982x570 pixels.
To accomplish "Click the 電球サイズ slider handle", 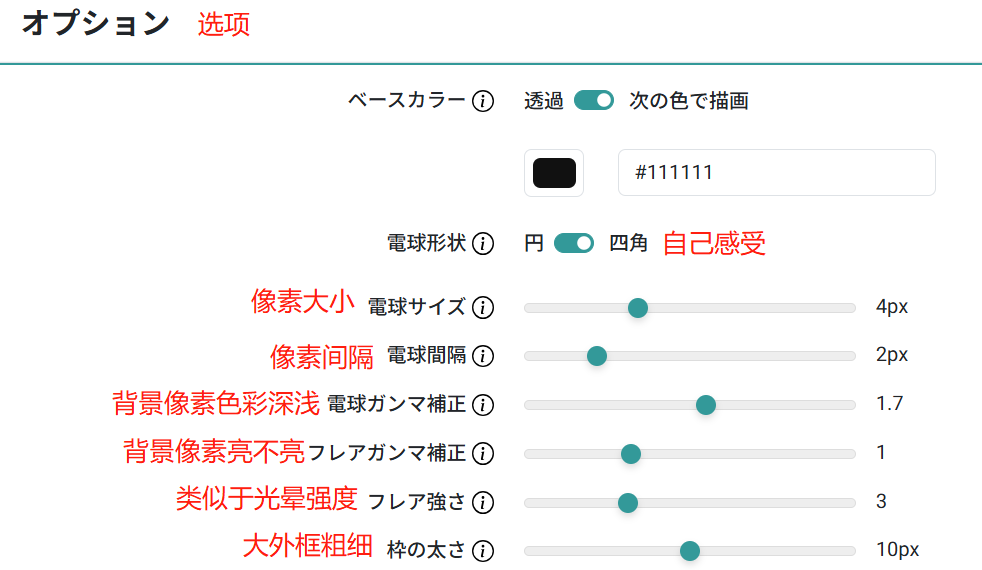I will [x=638, y=308].
